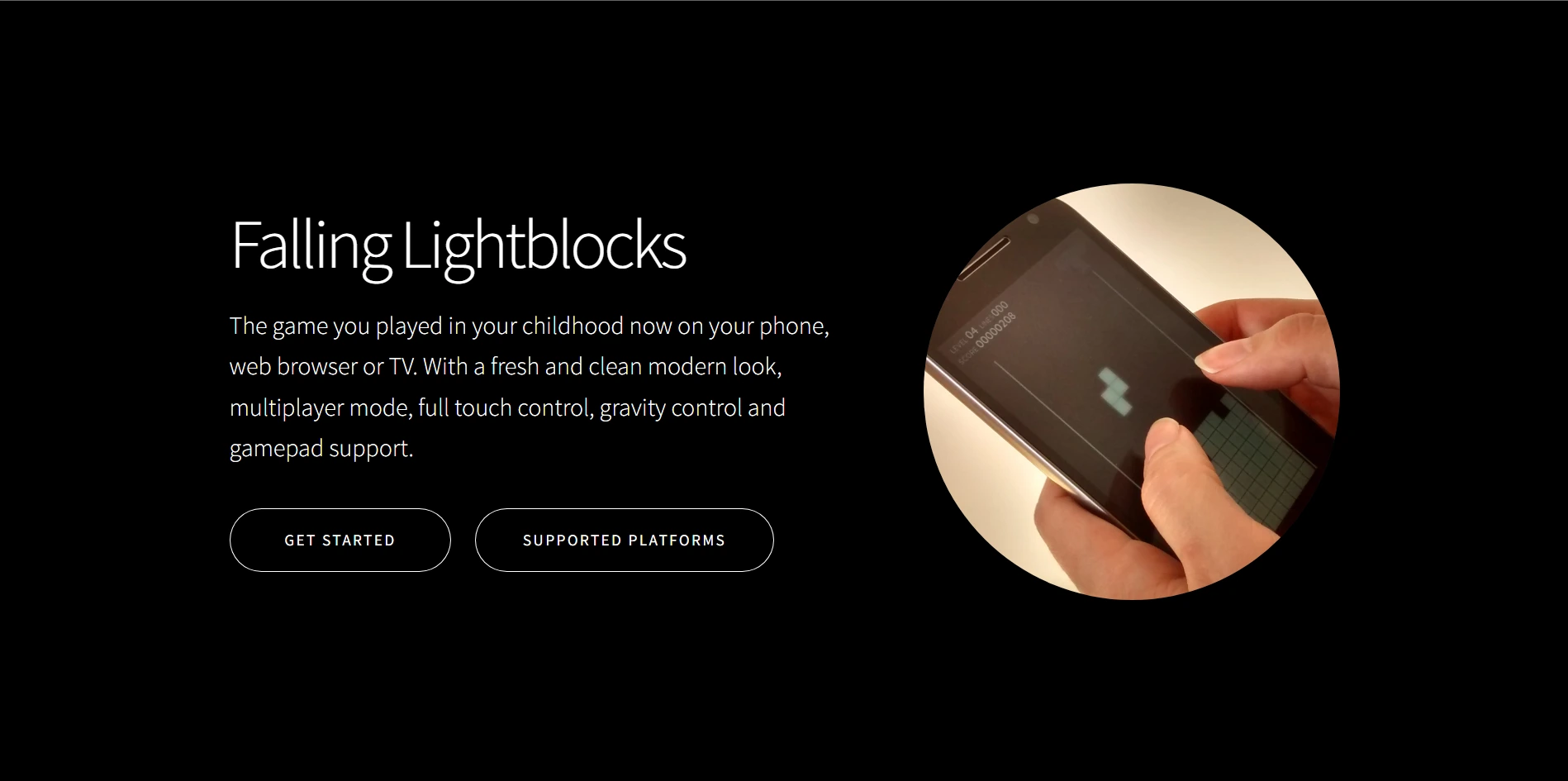Viewport: 1568px width, 781px height.
Task: Click the word "Falling" in the title
Action: coord(311,246)
